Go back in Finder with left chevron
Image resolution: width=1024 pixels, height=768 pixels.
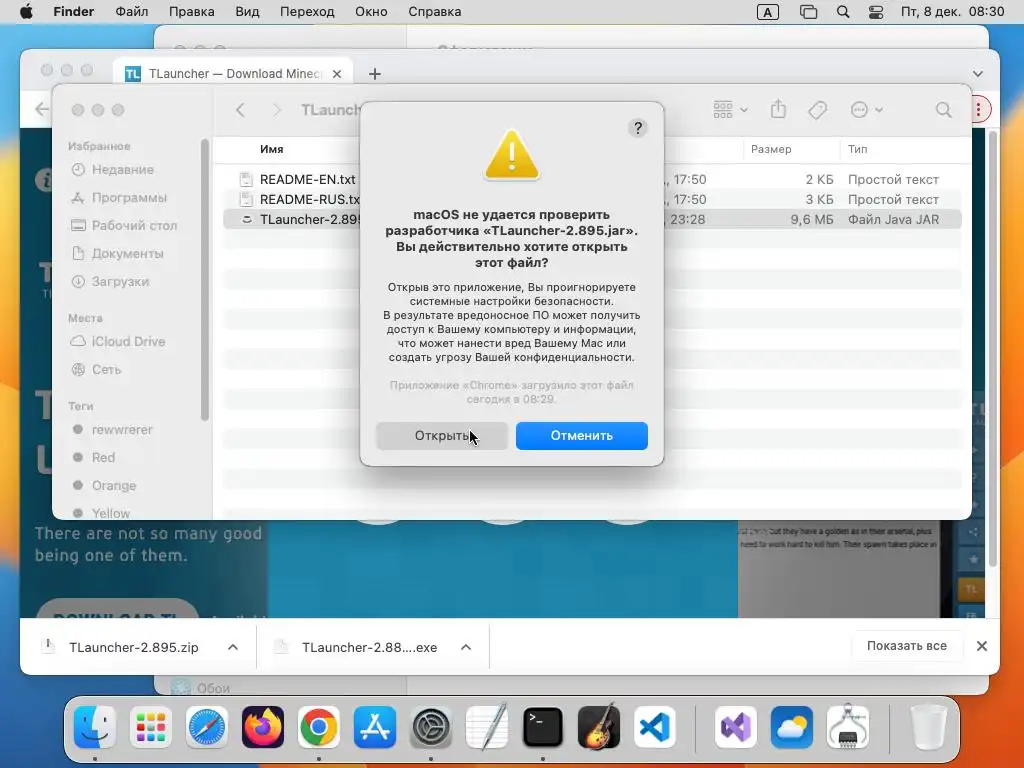click(240, 110)
